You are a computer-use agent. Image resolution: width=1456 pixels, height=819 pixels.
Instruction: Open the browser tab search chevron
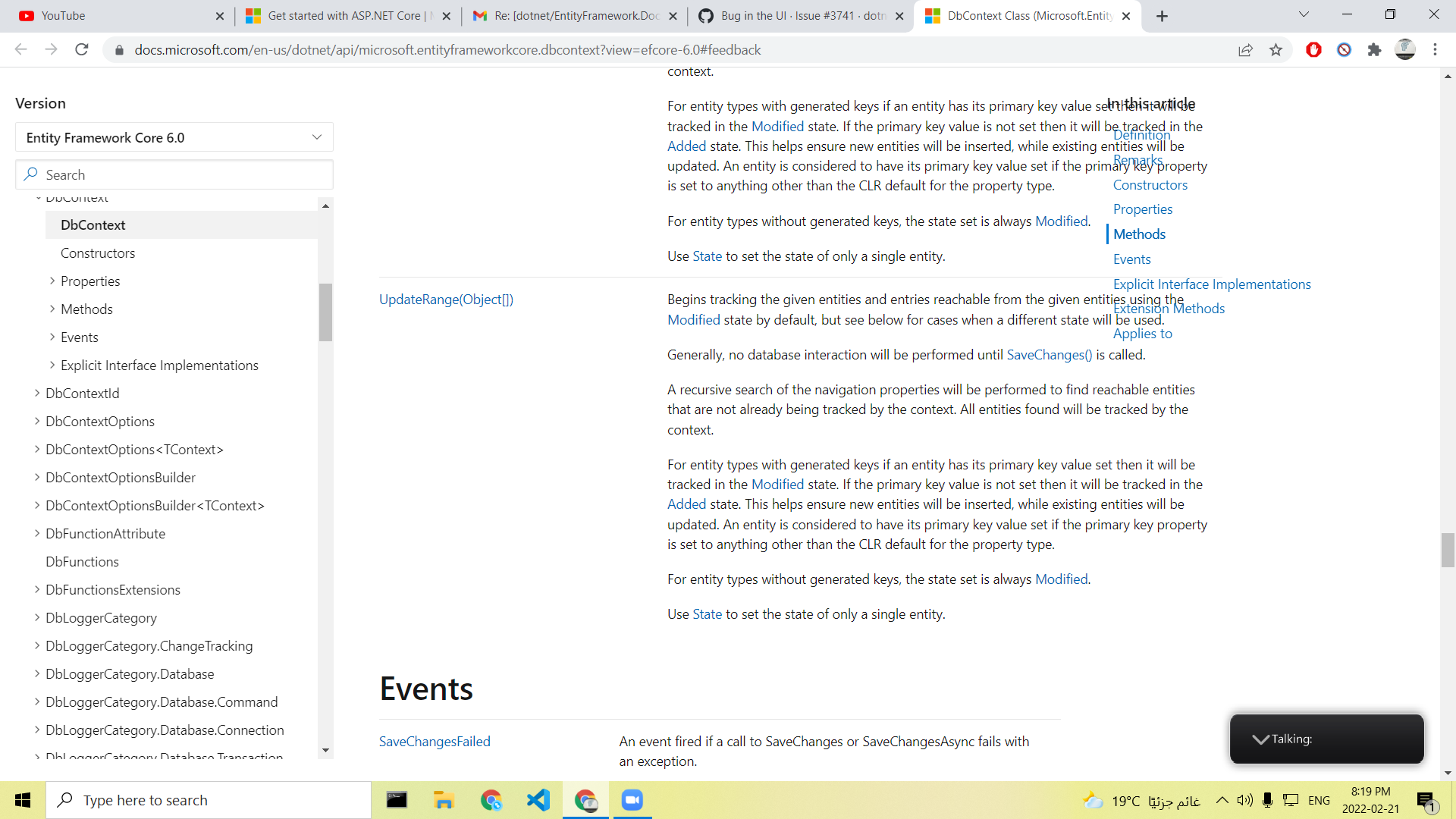coord(1304,15)
